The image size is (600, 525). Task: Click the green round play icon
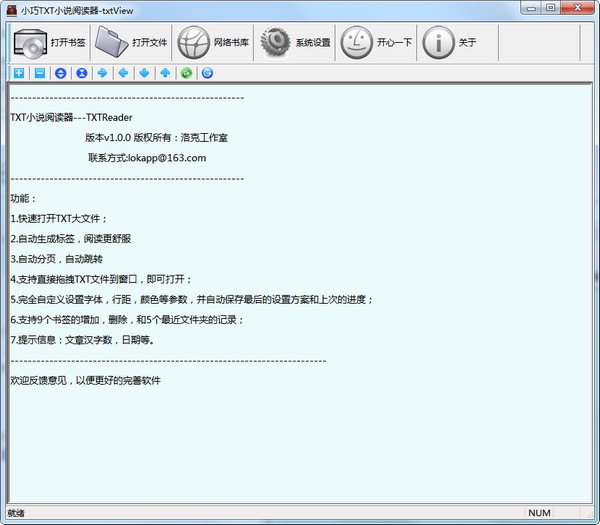pos(186,73)
